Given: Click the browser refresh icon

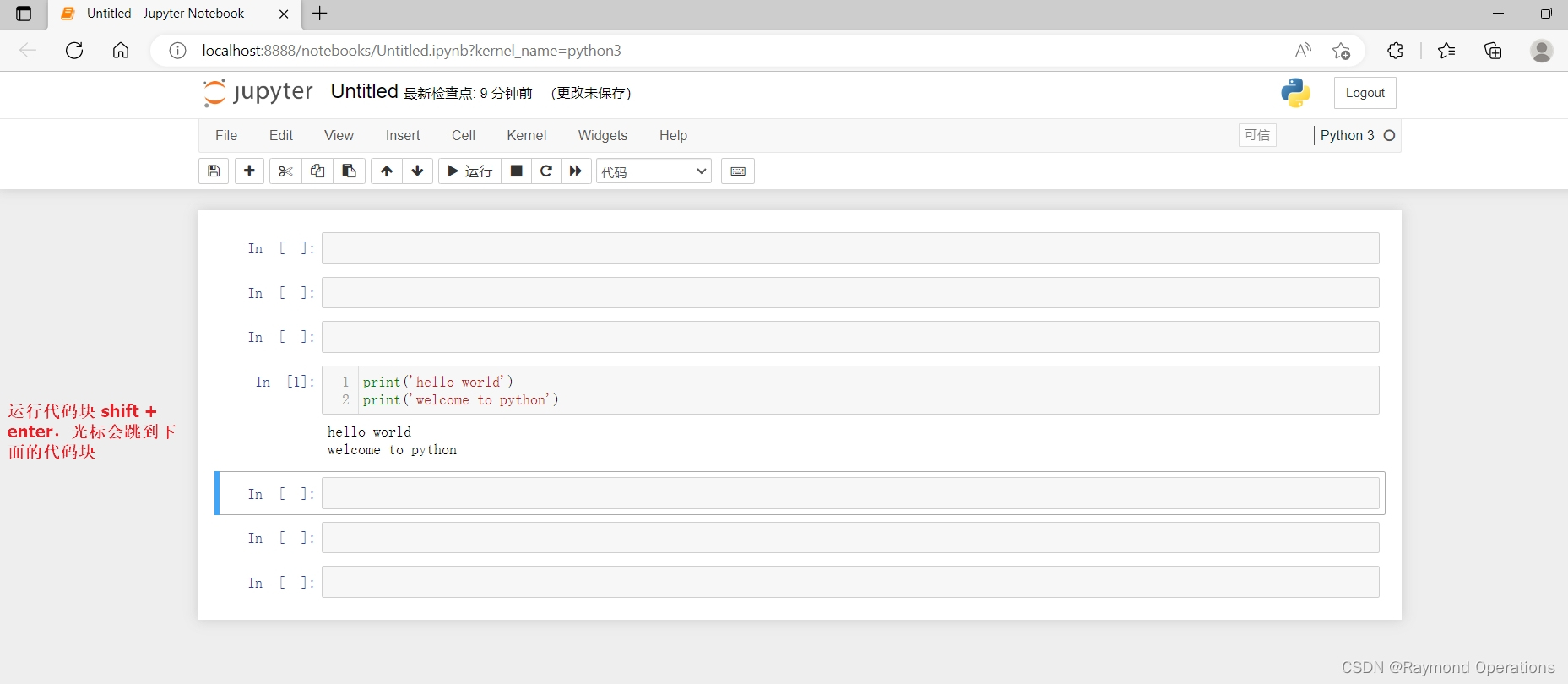Looking at the screenshot, I should 74,51.
